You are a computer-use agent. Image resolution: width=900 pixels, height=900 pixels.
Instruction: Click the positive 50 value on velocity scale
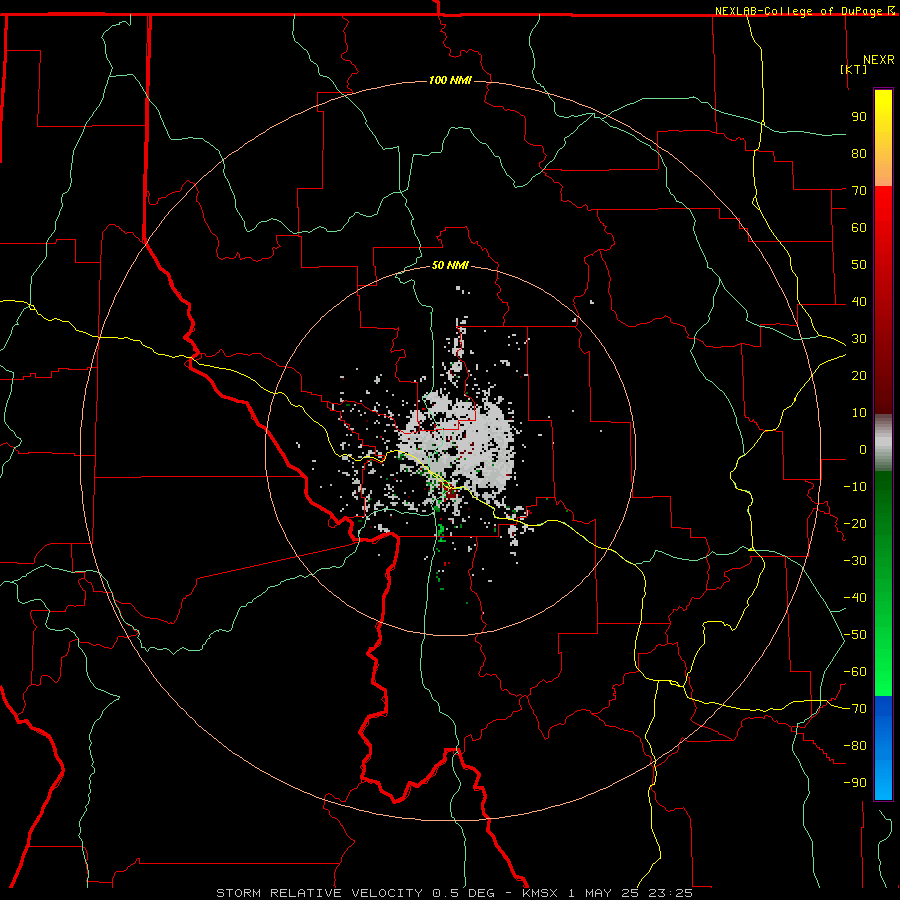[859, 265]
